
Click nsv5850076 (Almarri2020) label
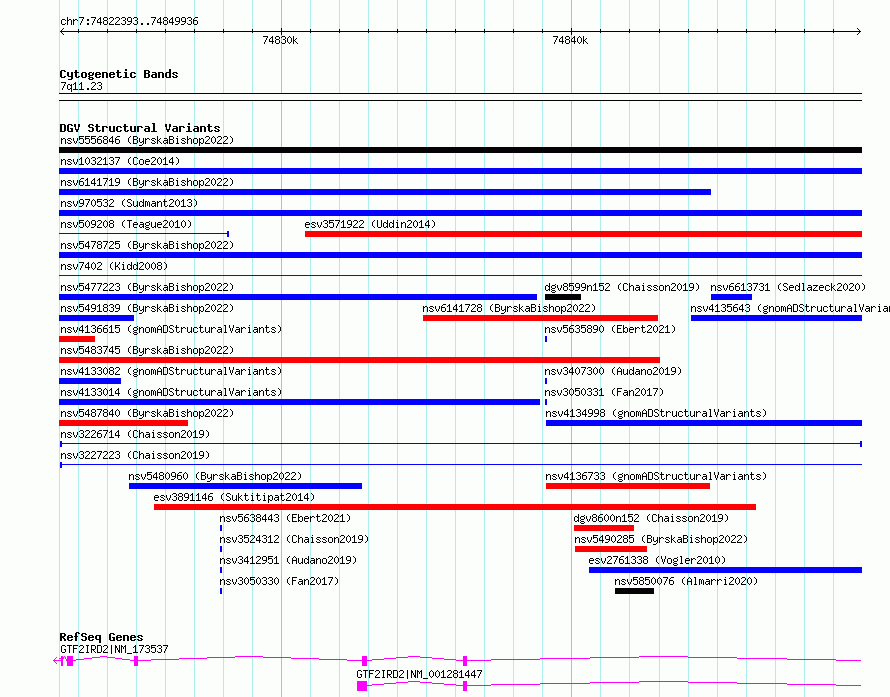click(686, 581)
